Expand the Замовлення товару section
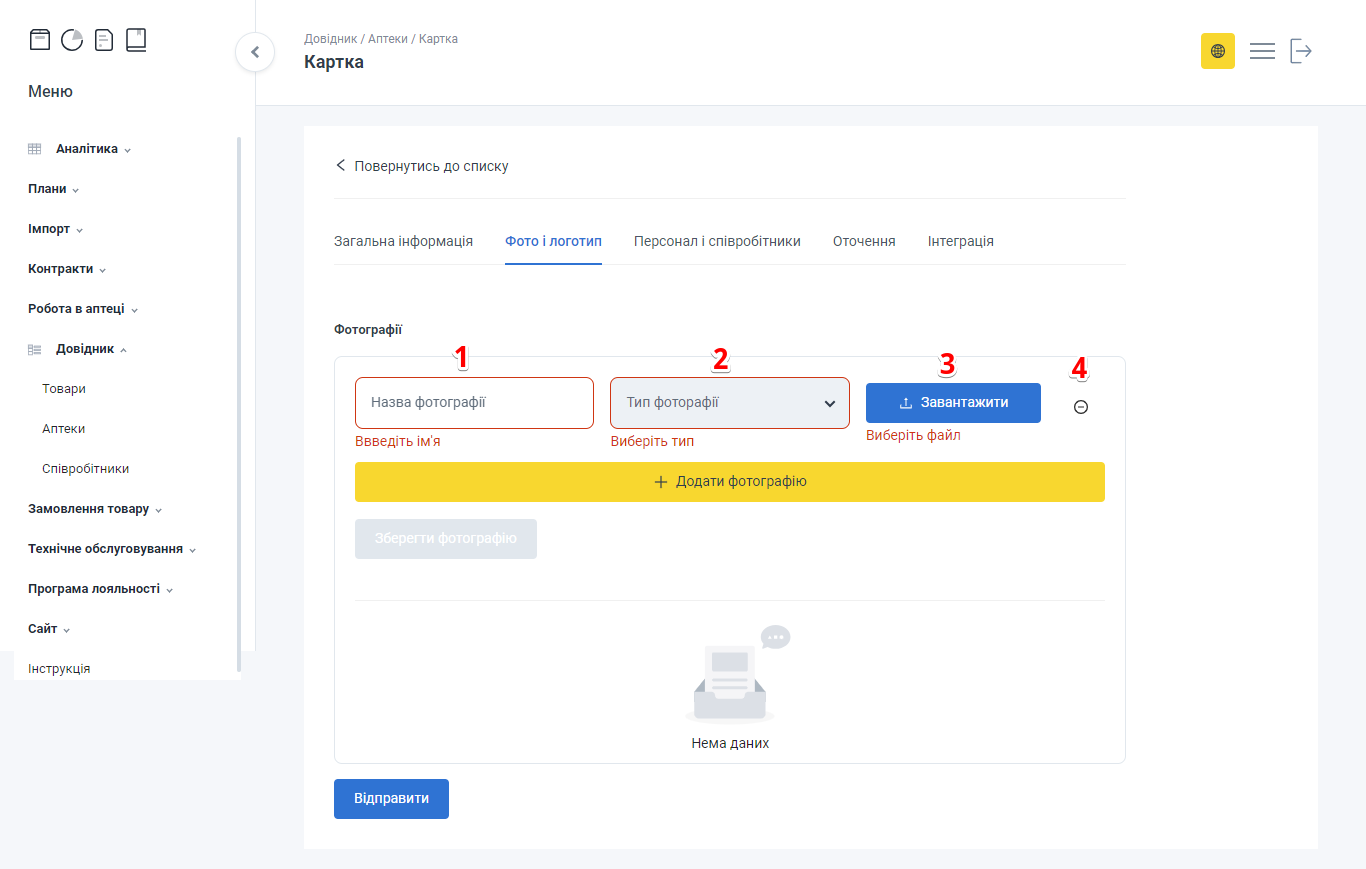 click(x=95, y=509)
